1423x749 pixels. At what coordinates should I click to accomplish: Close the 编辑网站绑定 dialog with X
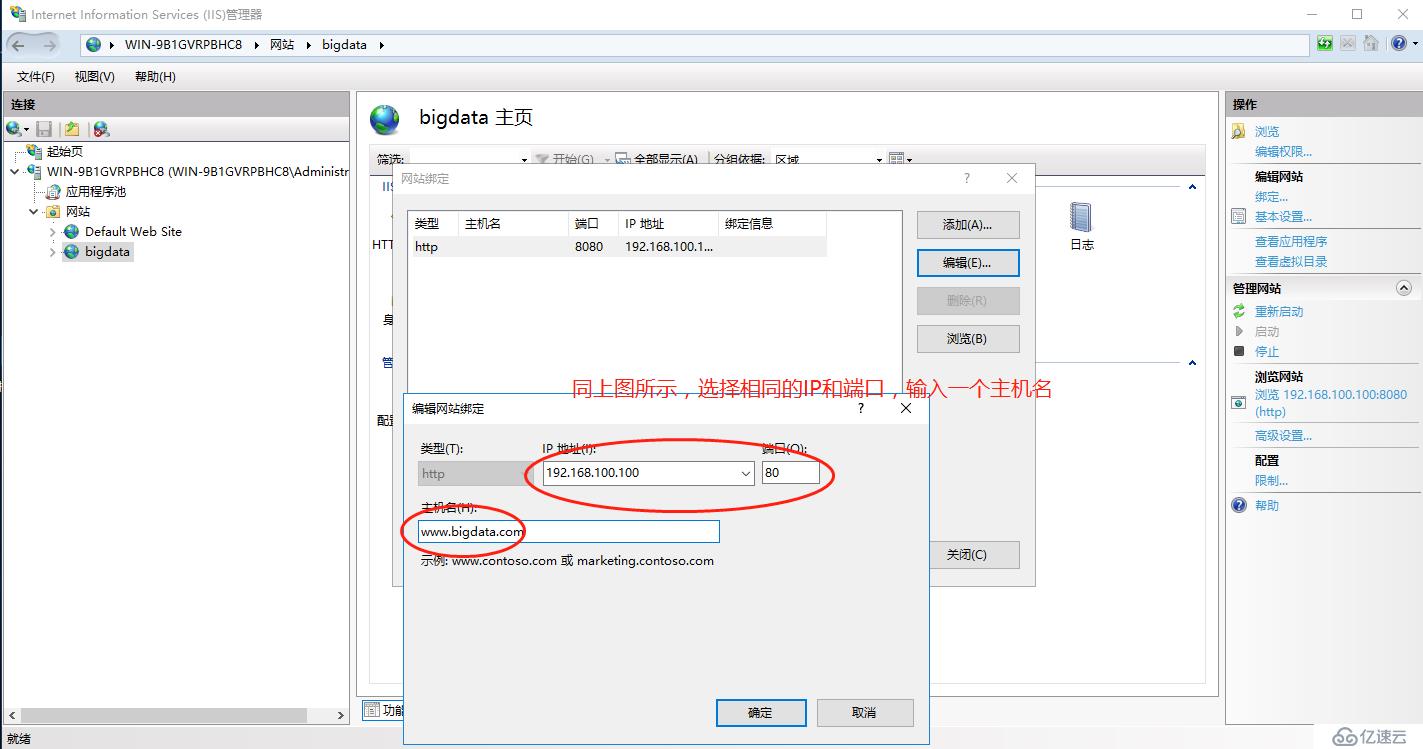pyautogui.click(x=906, y=408)
